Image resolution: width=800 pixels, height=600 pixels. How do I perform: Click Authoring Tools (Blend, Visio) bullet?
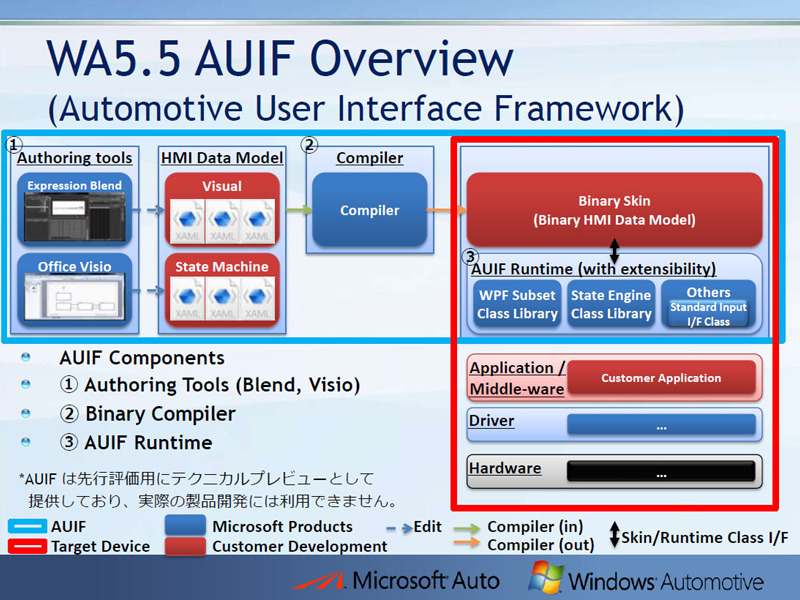(210, 385)
